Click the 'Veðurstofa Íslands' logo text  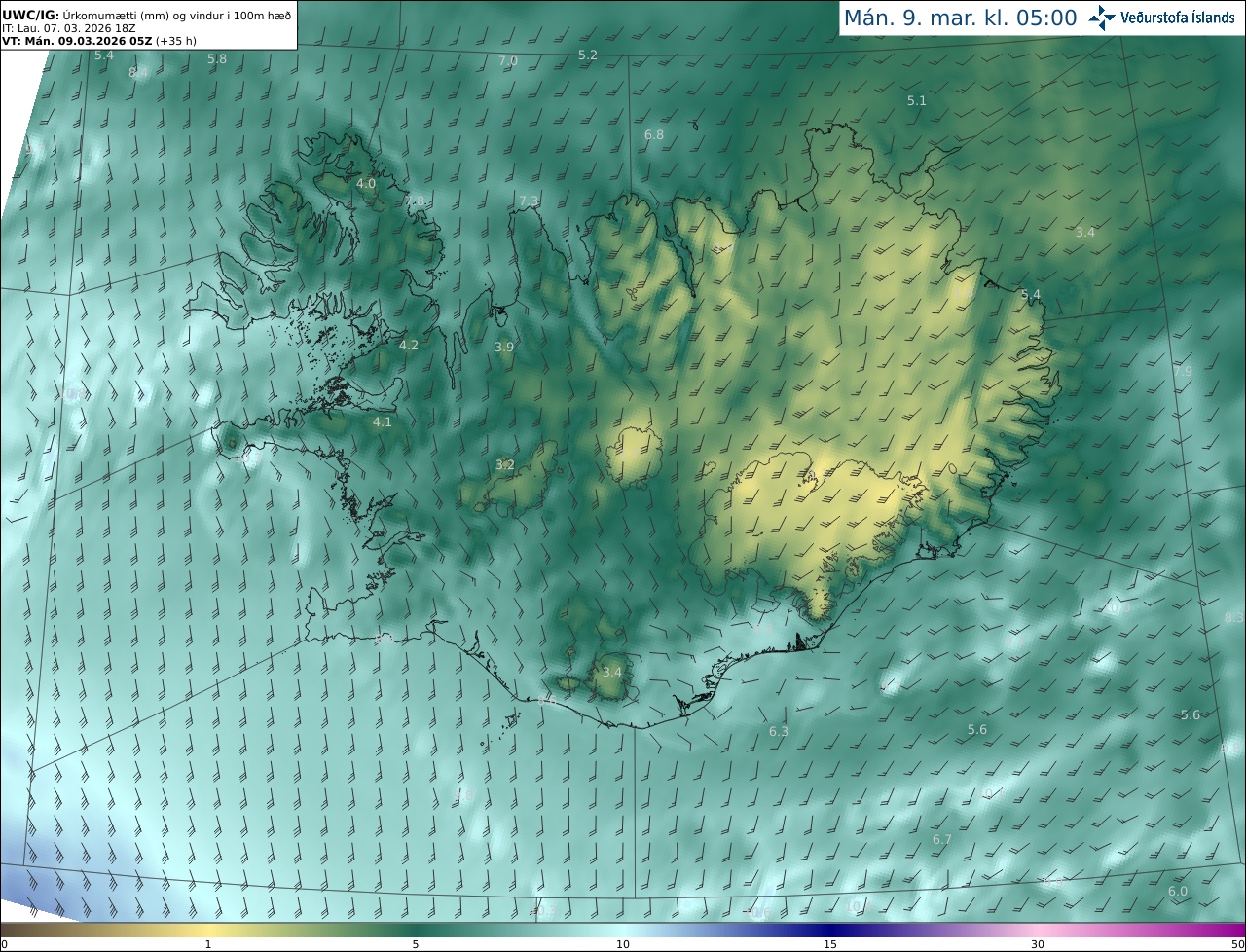pos(1178,18)
